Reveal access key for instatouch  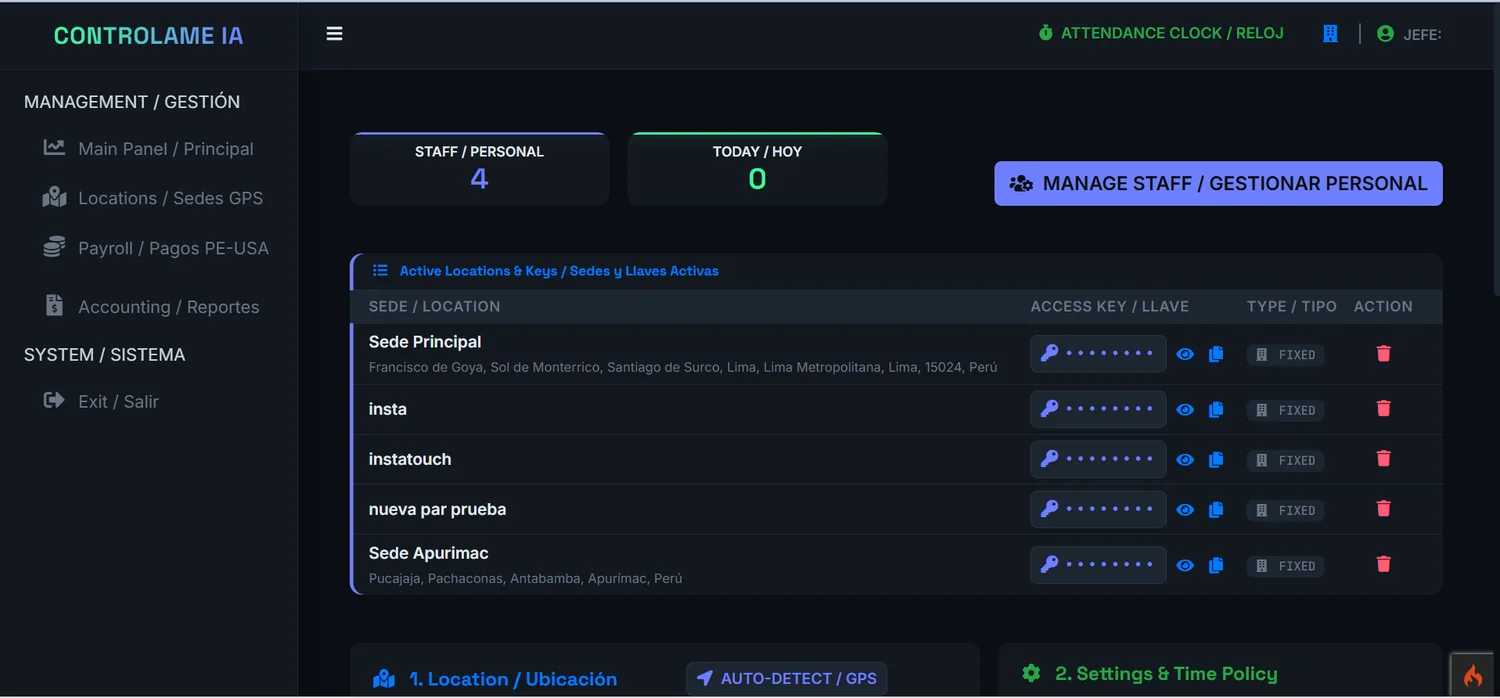click(1185, 460)
